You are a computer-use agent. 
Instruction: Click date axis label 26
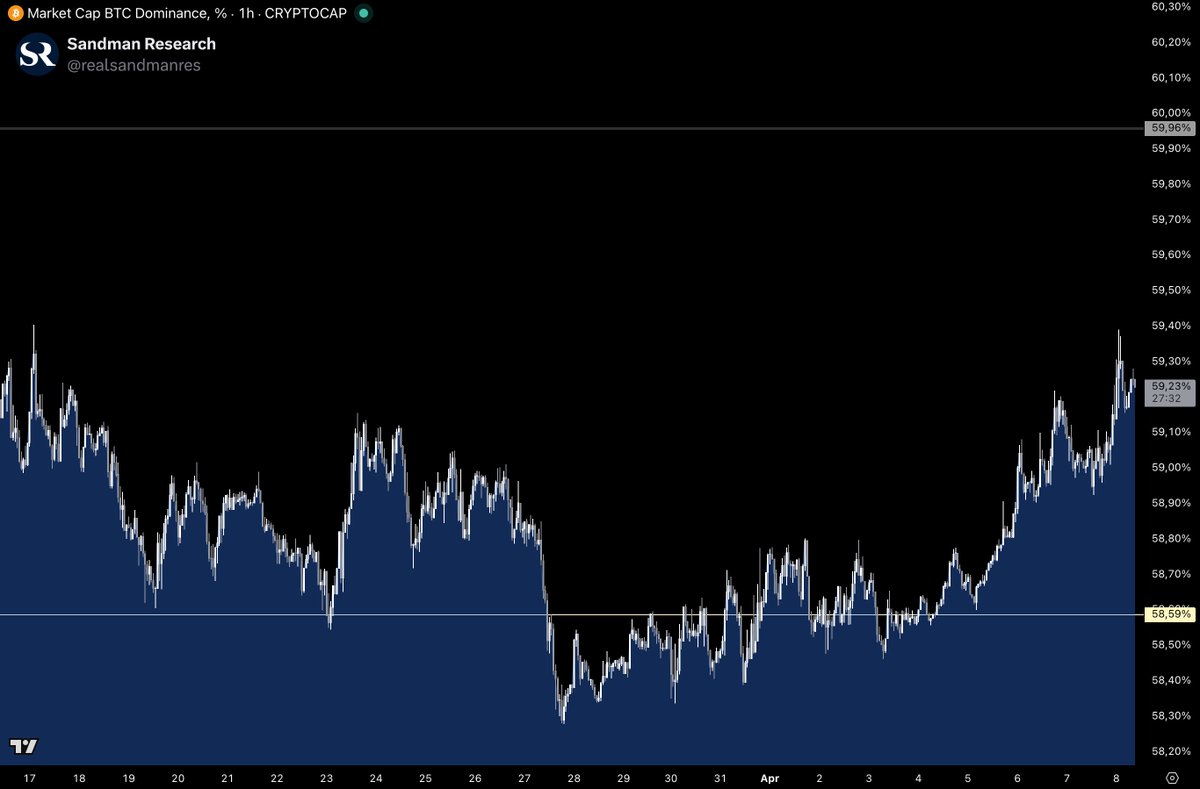pos(475,778)
